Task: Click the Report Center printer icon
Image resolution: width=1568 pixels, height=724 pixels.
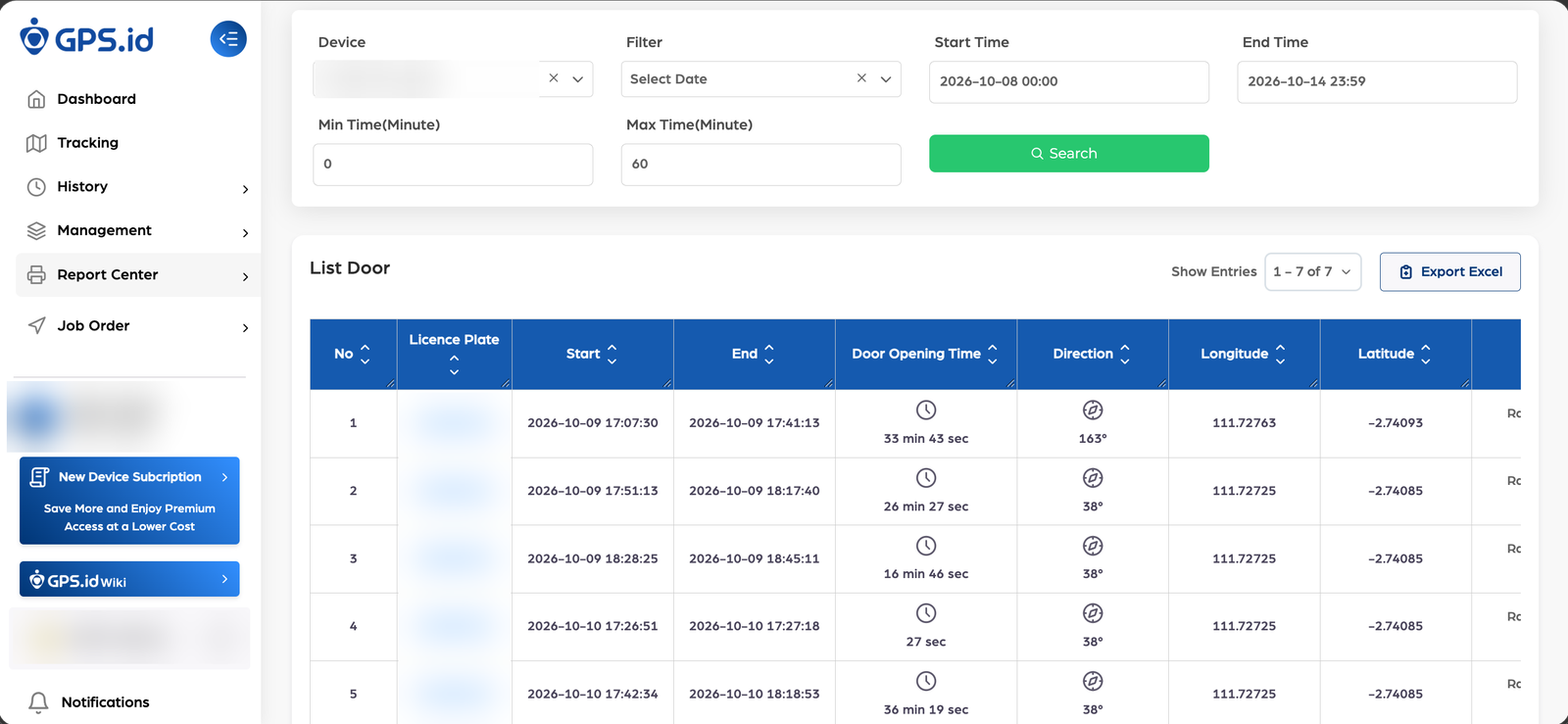Action: pyautogui.click(x=36, y=274)
